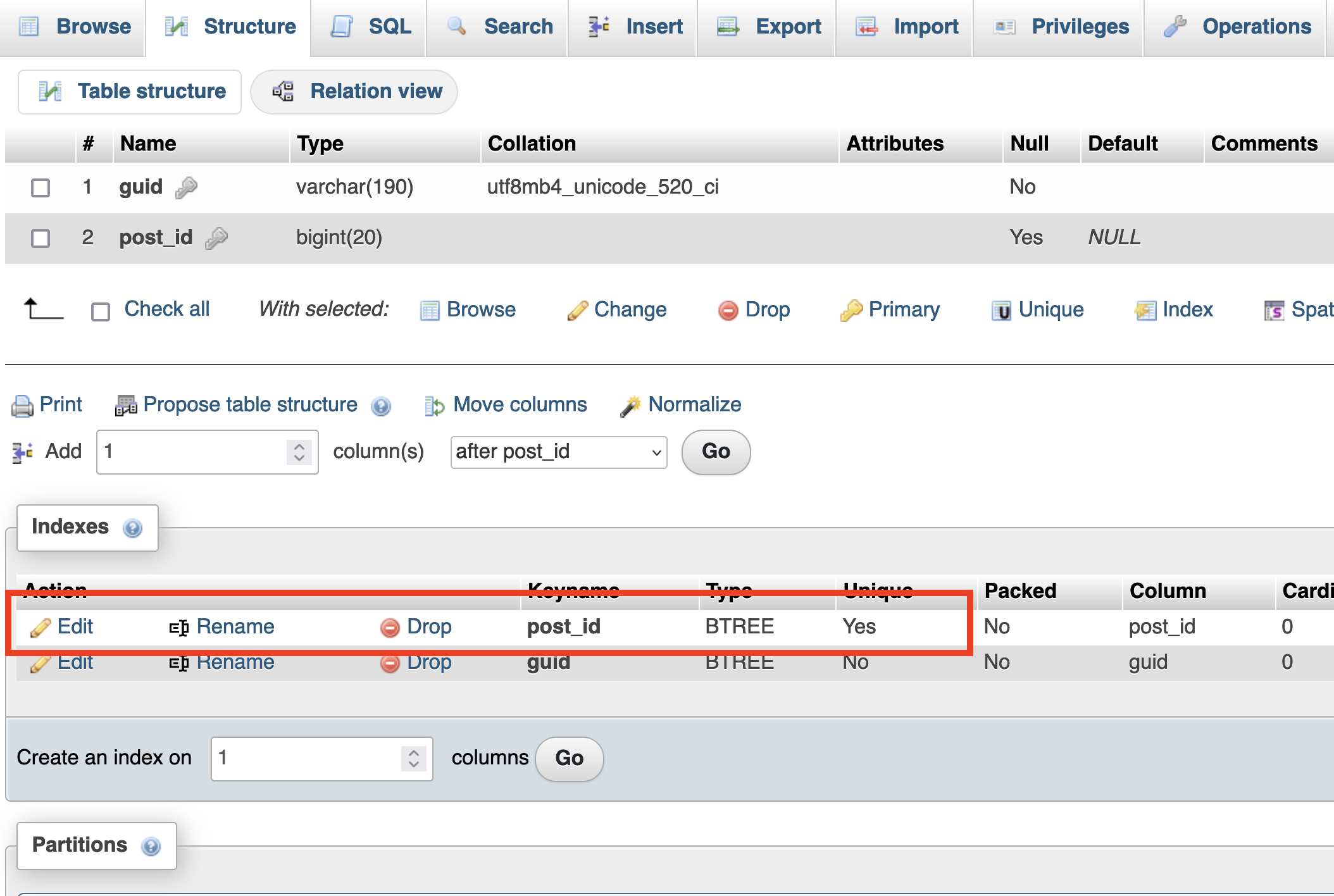Click the Edit pencil for post_id index

[x=41, y=628]
